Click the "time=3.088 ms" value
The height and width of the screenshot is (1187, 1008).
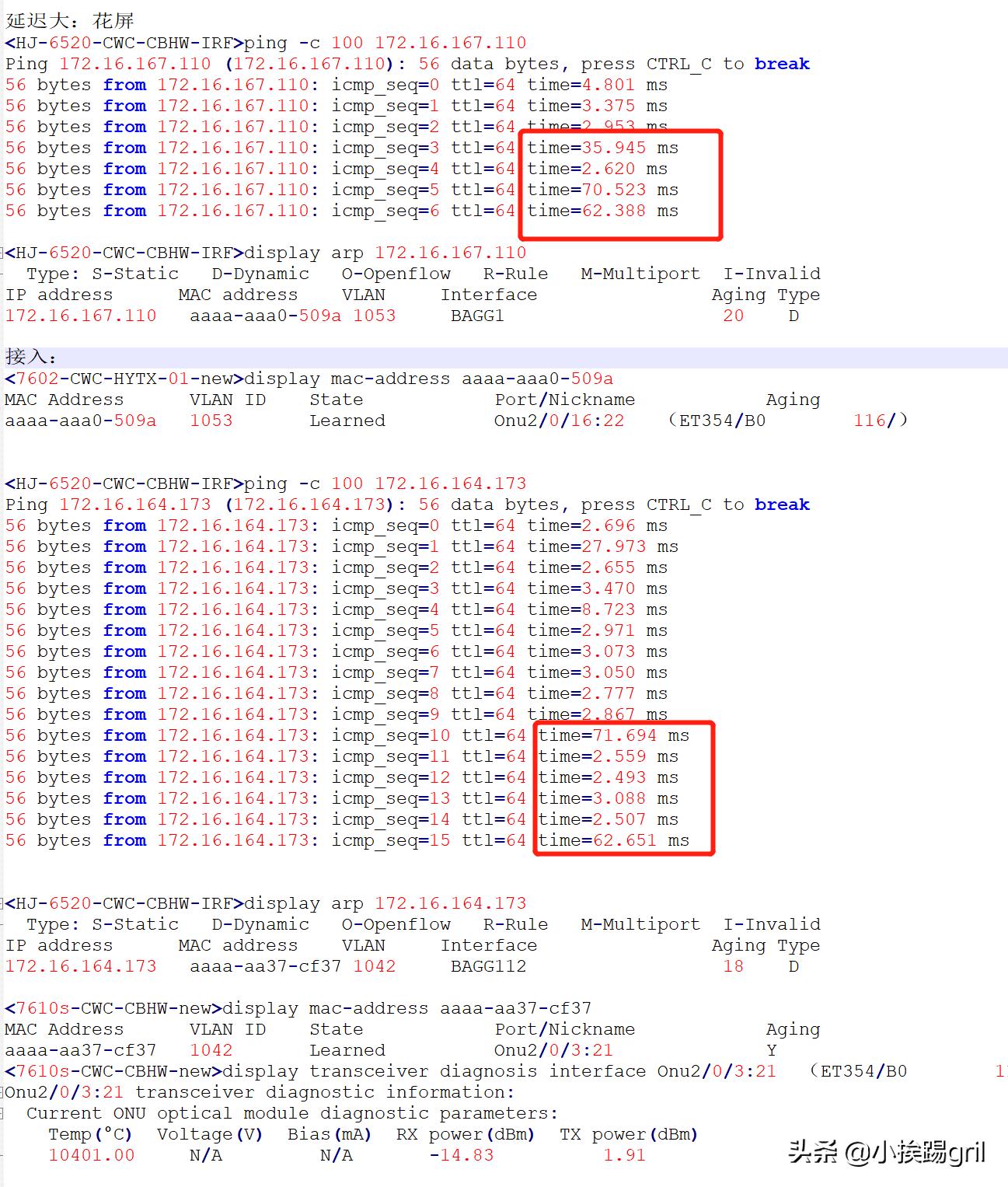608,798
